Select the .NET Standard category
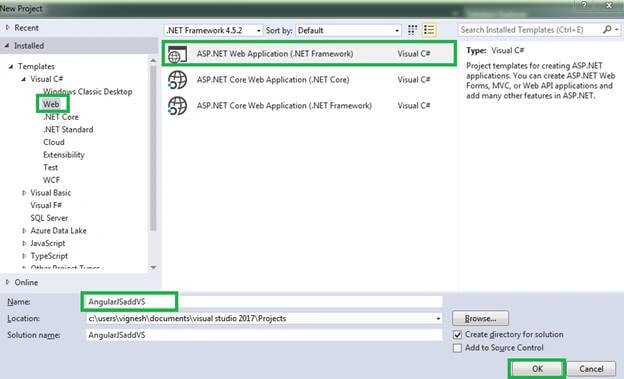624x379 pixels. 68,130
